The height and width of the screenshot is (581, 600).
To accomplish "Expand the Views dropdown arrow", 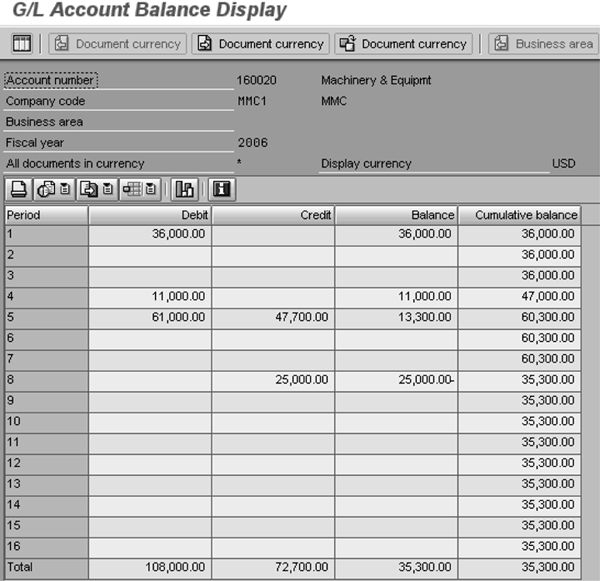I will click(65, 189).
